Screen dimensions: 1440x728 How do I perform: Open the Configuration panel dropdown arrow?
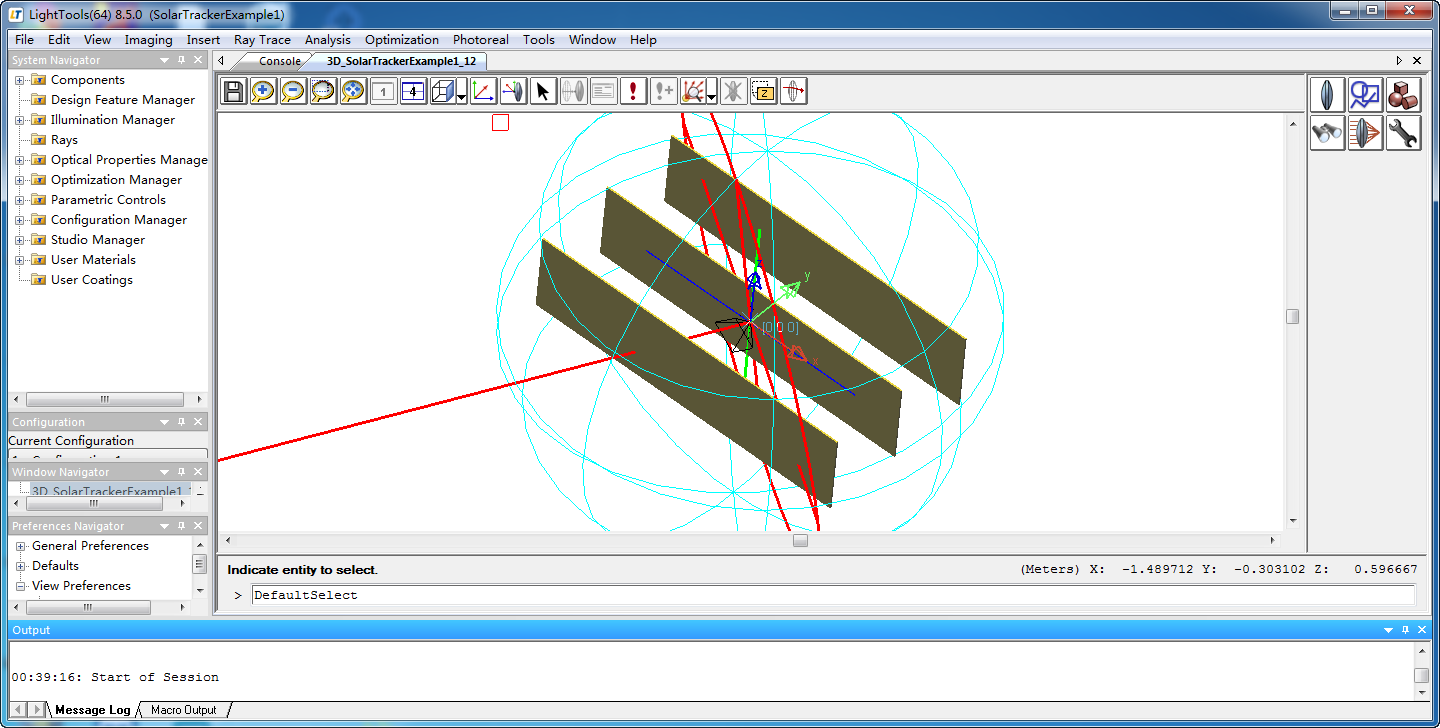click(165, 422)
